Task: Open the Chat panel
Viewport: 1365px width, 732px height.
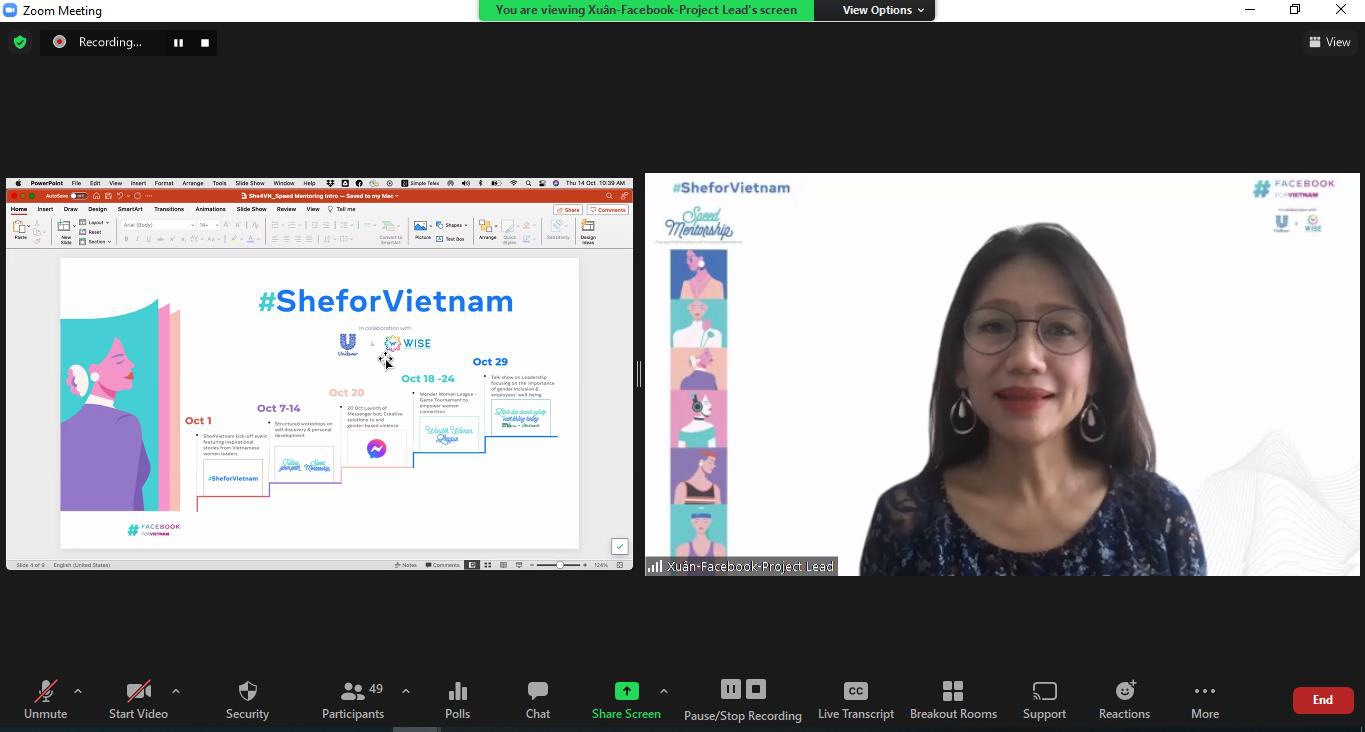Action: pos(538,698)
